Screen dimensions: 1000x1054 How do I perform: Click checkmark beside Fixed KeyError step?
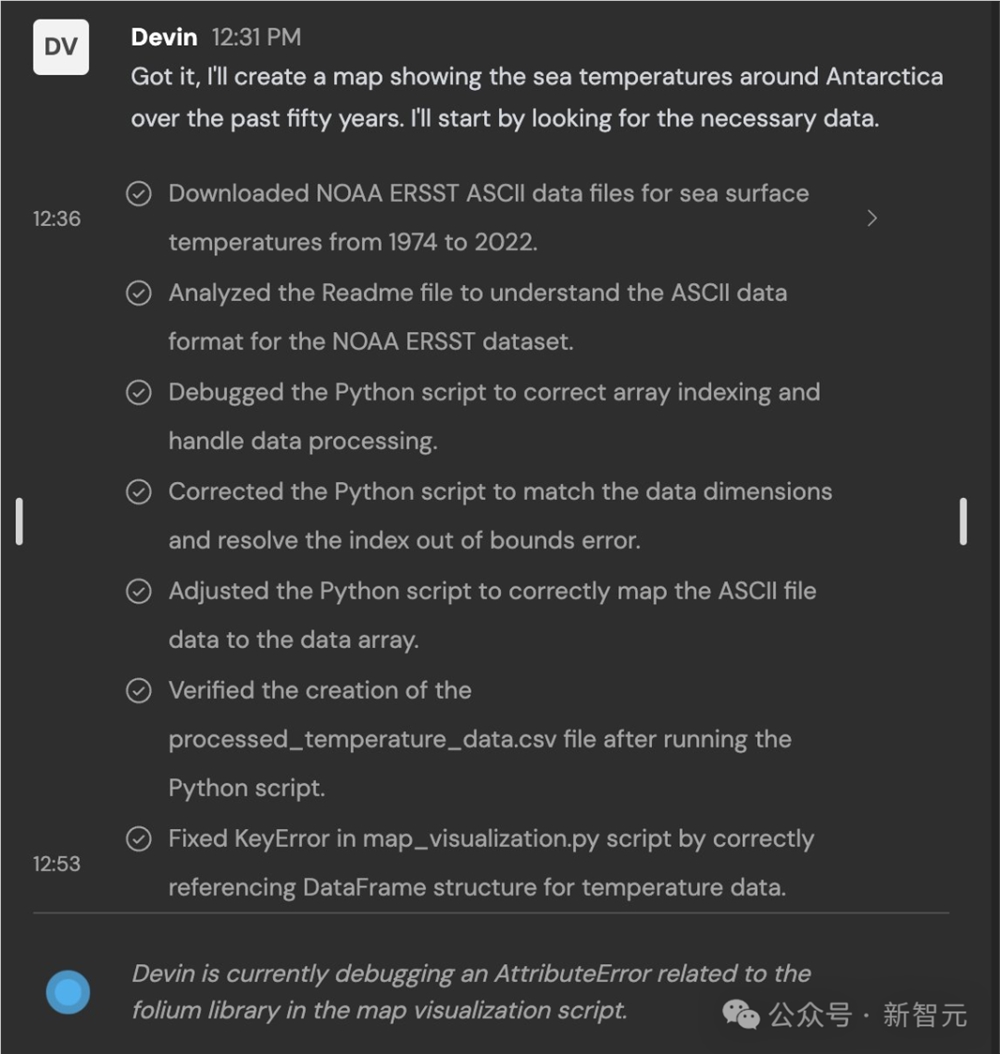(139, 840)
